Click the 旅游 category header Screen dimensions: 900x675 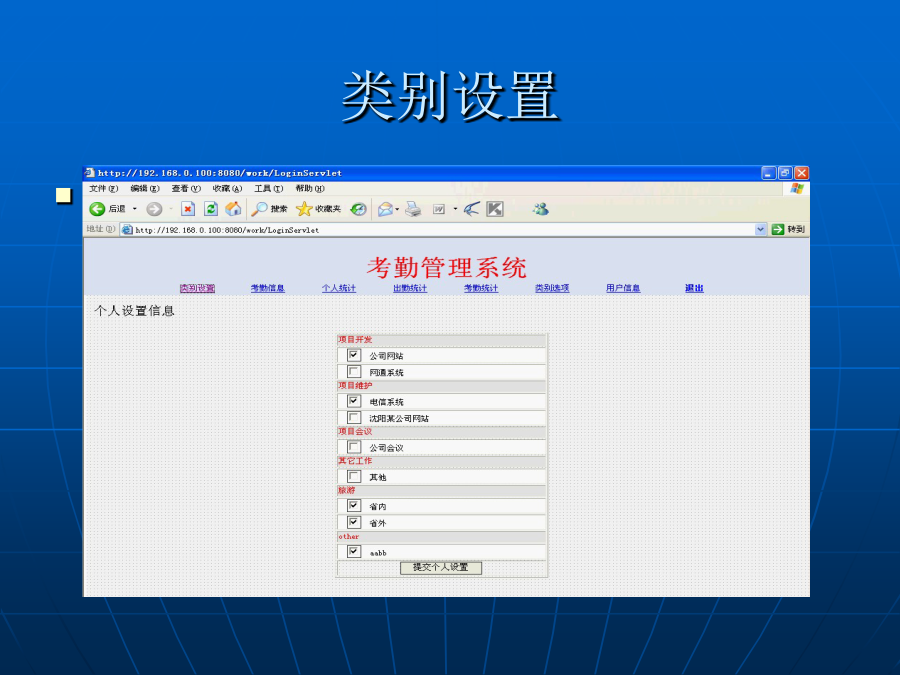pos(347,490)
